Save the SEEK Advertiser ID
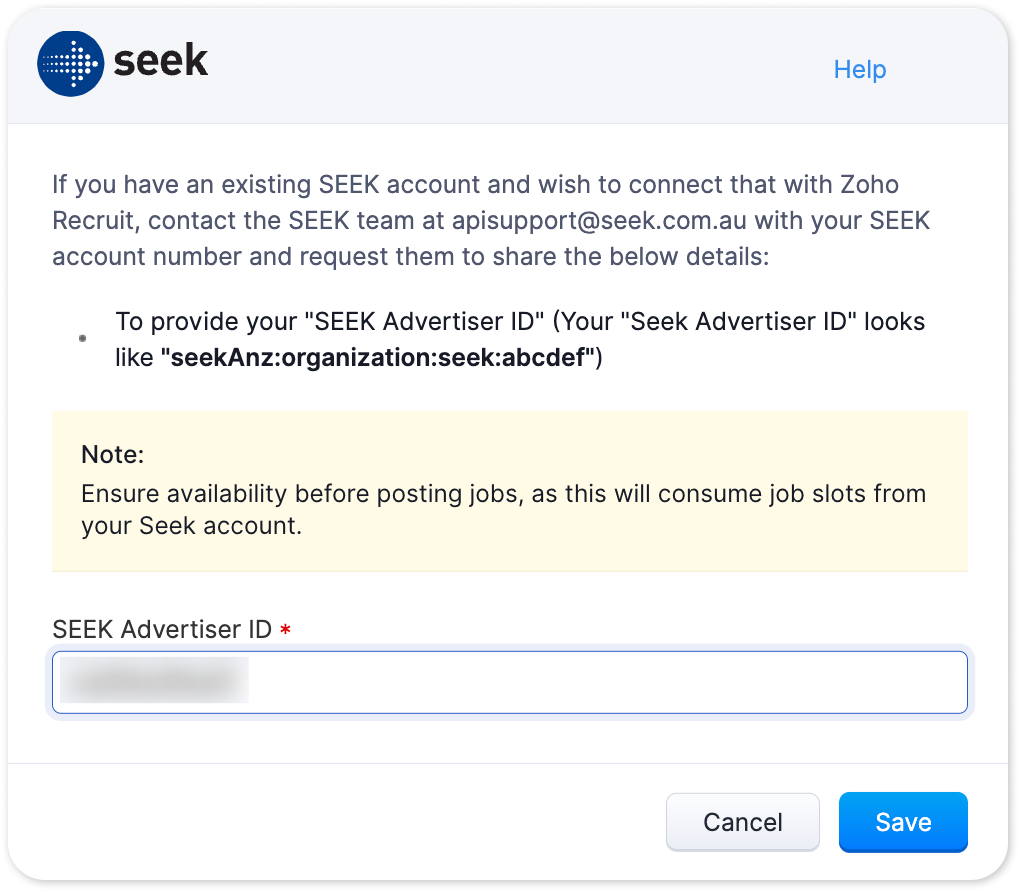 click(903, 822)
